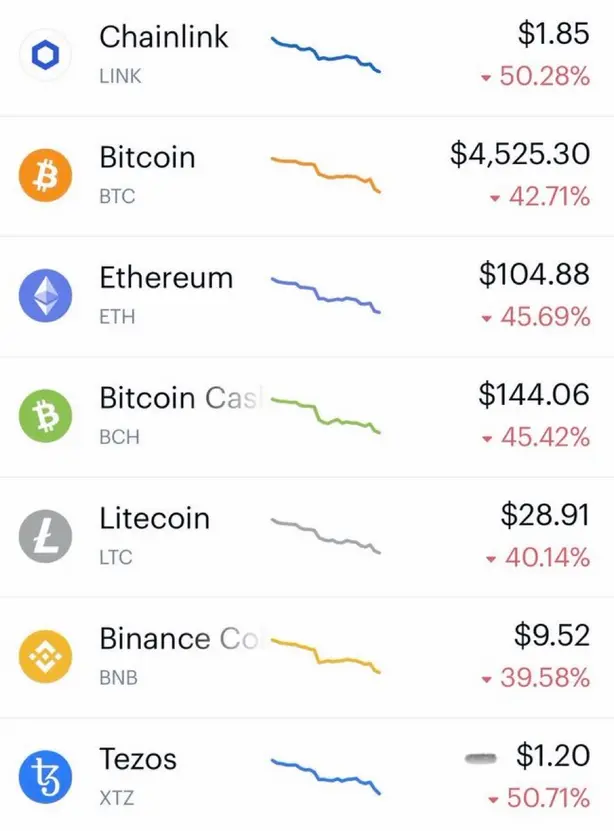Tap the gray Litecoin logo icon
The image size is (614, 831).
pyautogui.click(x=45, y=536)
